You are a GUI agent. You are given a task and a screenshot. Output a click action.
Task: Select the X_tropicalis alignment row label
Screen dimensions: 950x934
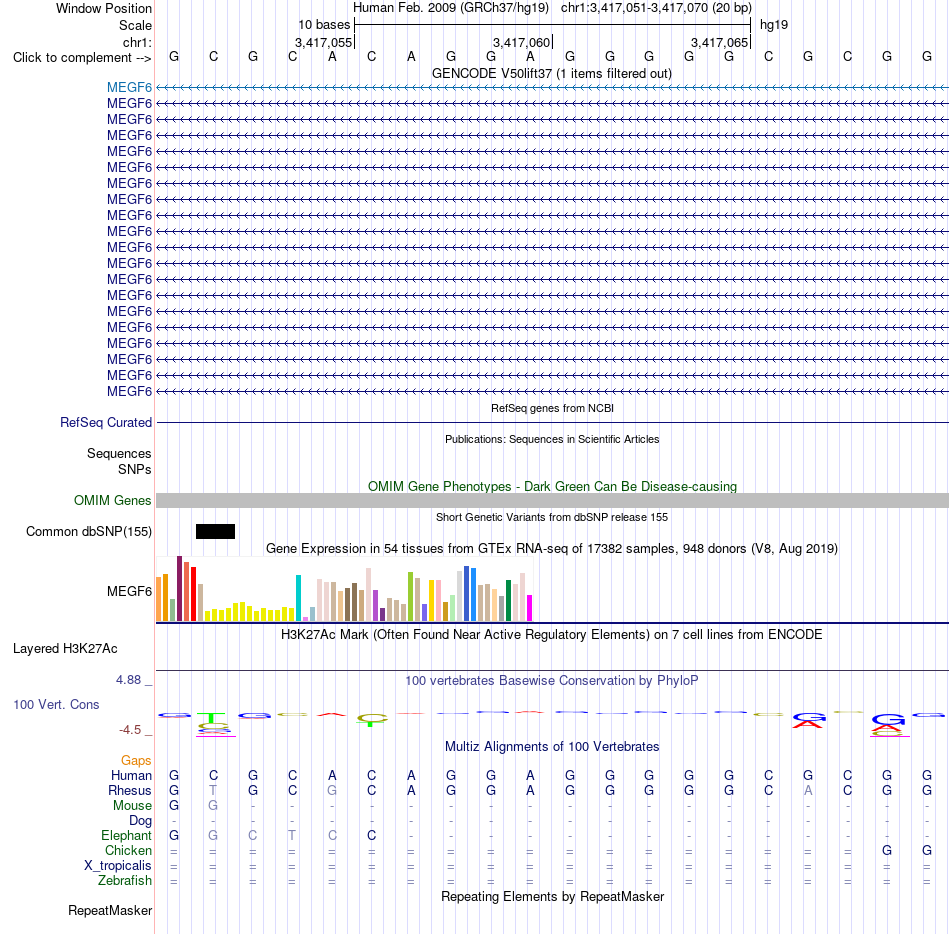pyautogui.click(x=118, y=866)
